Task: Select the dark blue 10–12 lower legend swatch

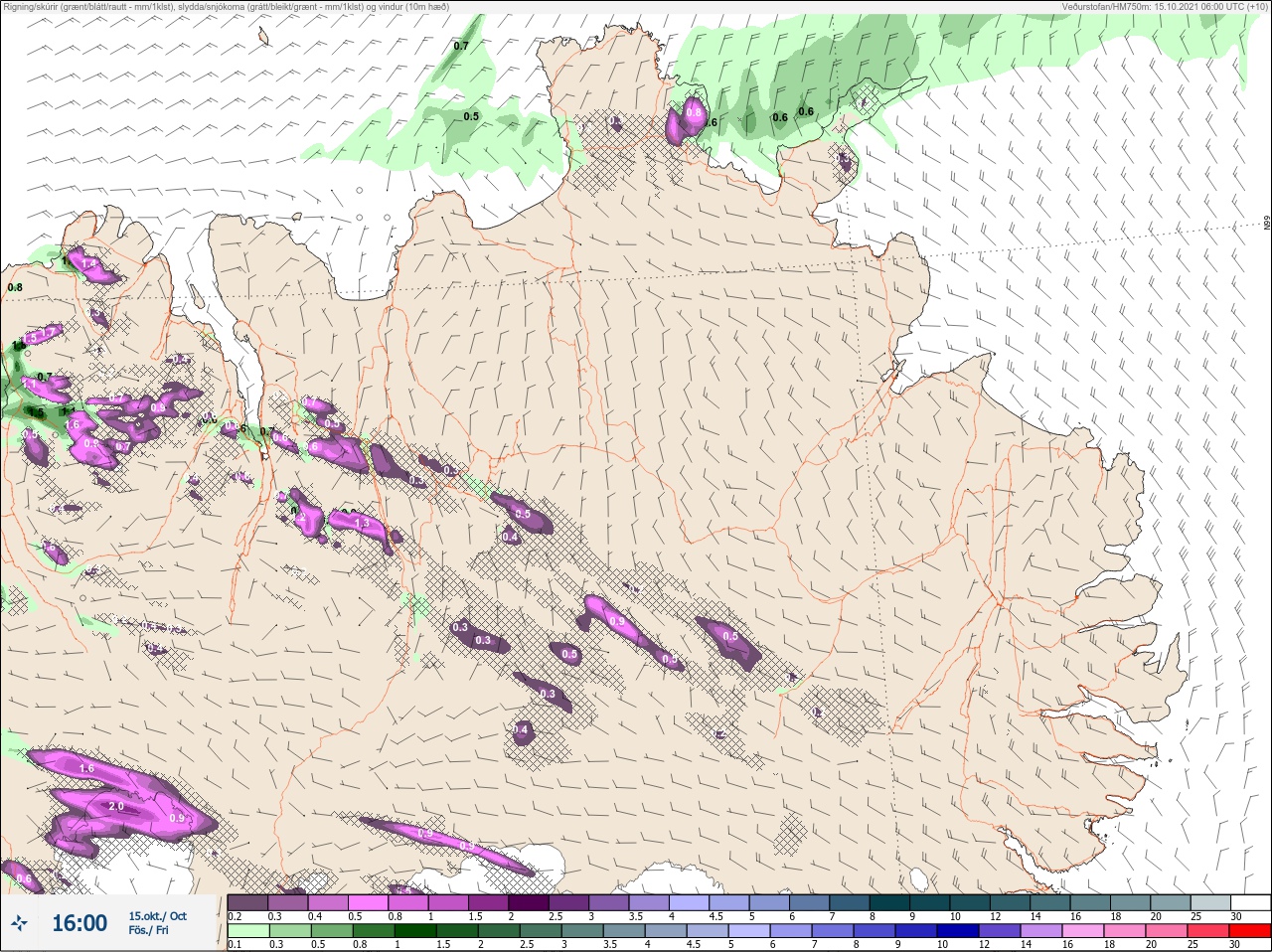Action: (958, 931)
